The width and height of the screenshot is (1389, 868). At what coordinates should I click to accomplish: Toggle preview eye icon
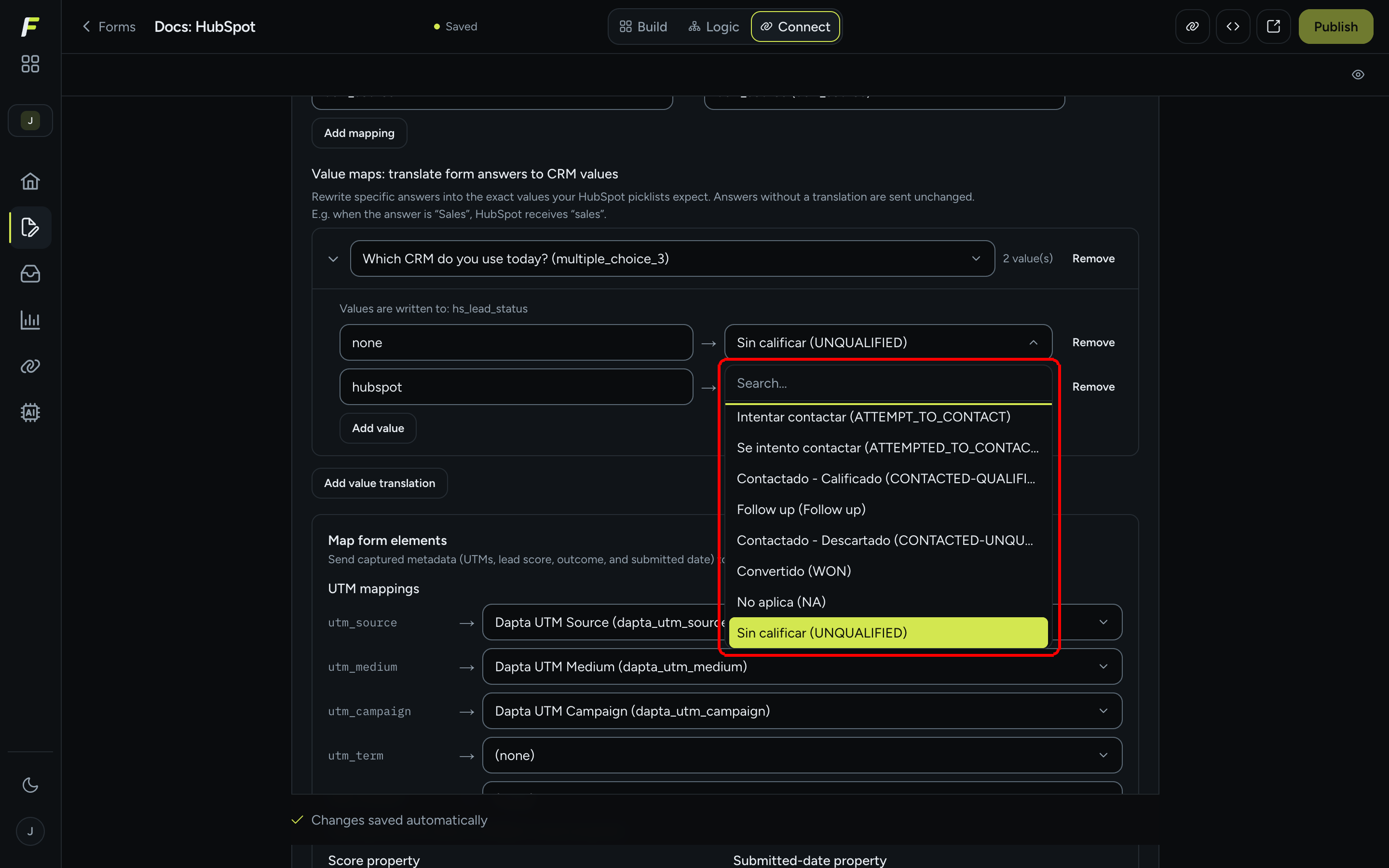coord(1358,75)
